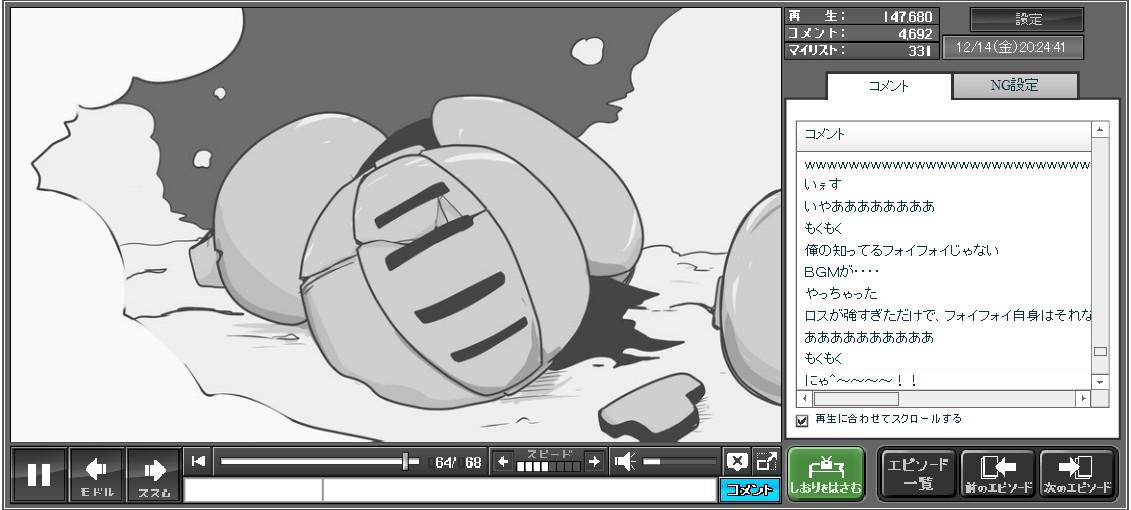The image size is (1131, 510).
Task: Pause the video playback
Action: pos(39,474)
